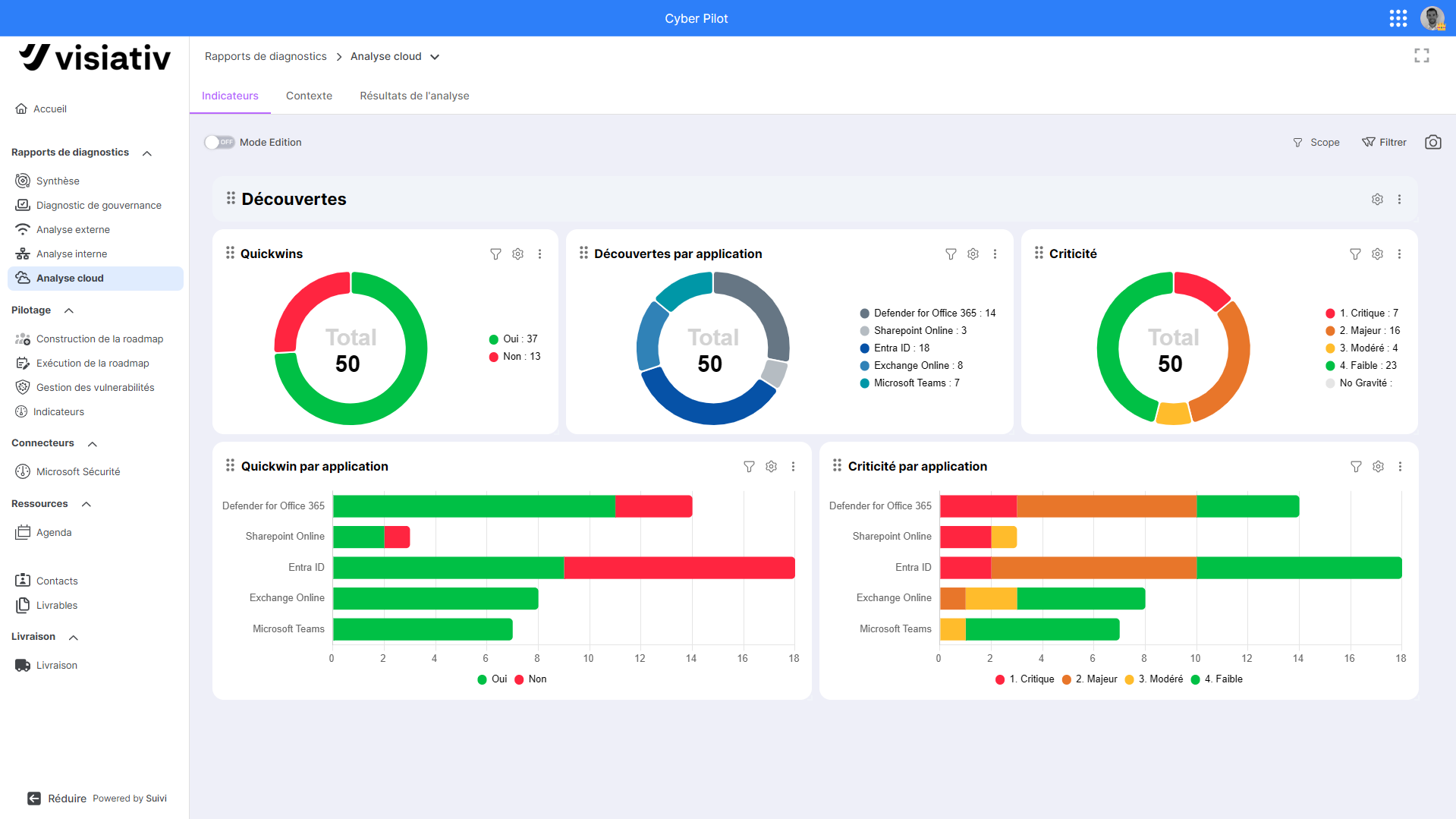Toggle 4. Faible legend in Criticité donut
Image resolution: width=1456 pixels, height=819 pixels.
tap(1361, 366)
